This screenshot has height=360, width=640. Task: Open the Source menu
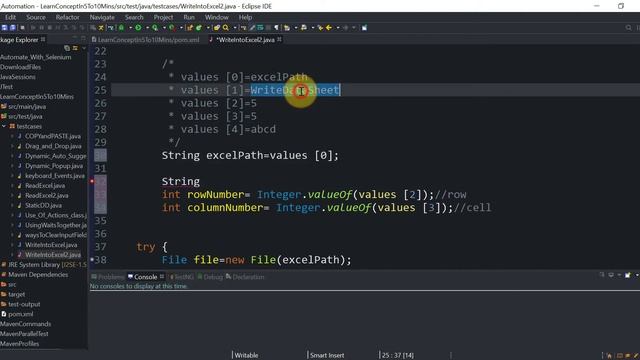[x=36, y=17]
